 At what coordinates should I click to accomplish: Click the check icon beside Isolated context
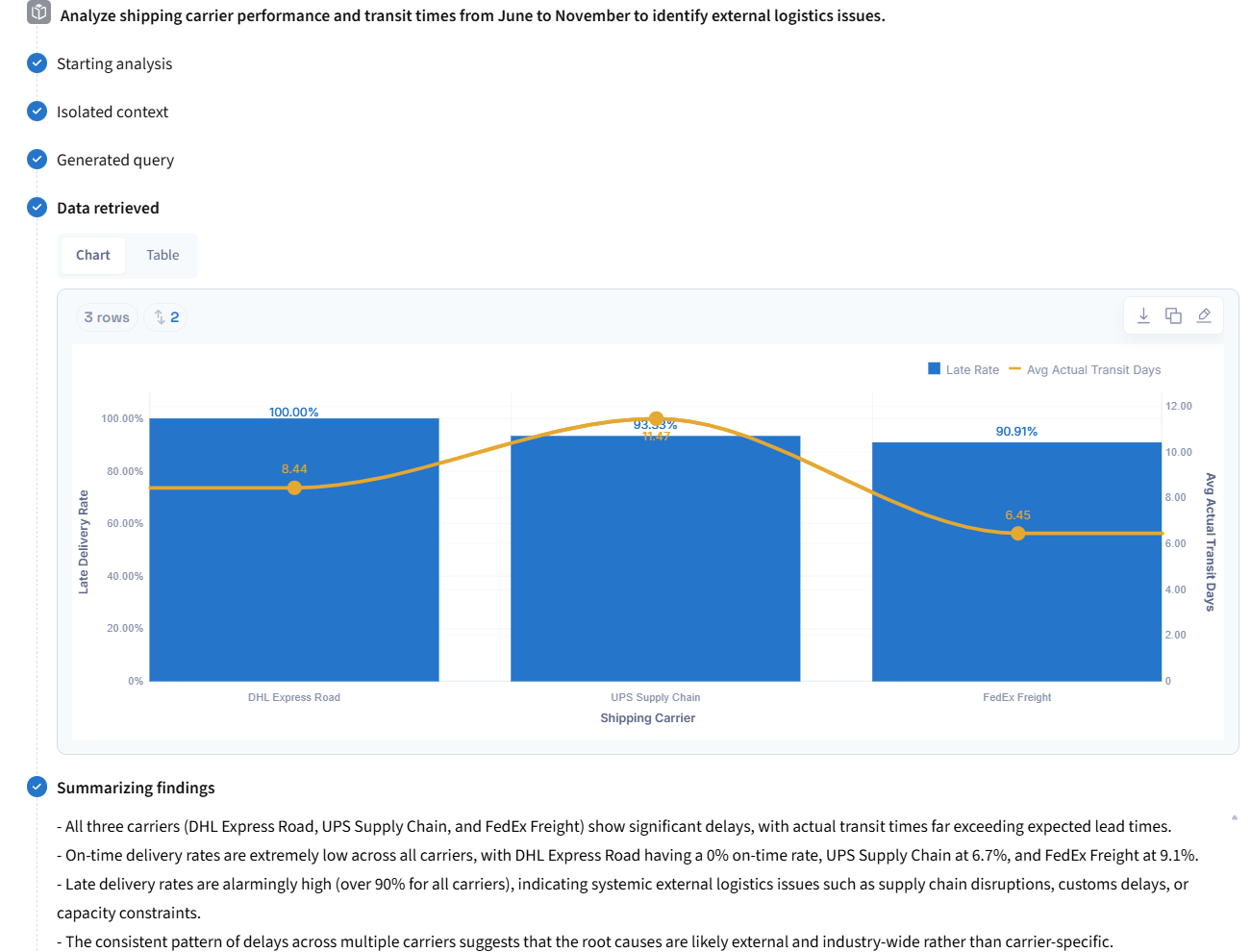(x=38, y=112)
